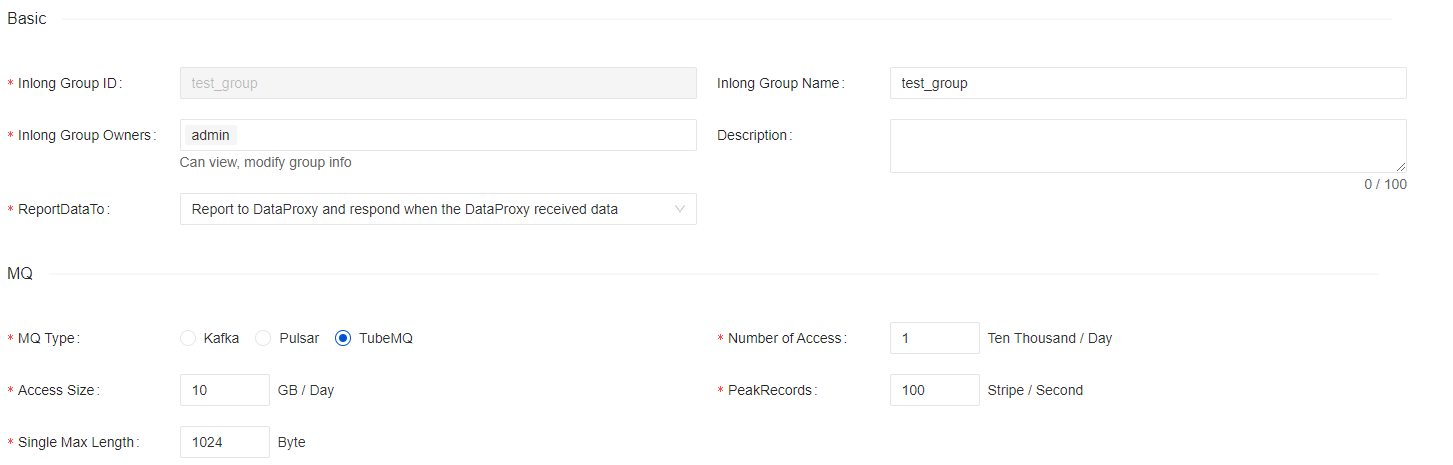The image size is (1453, 465).
Task: Select the TubeMQ radio option
Action: click(x=343, y=338)
